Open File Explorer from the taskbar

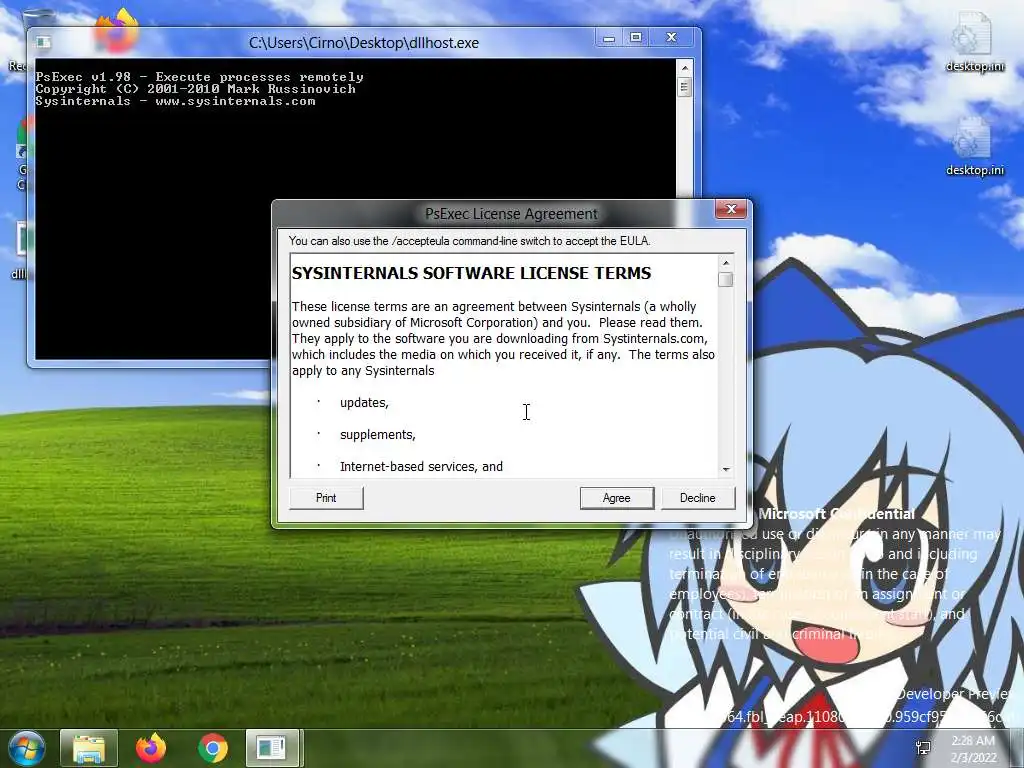click(x=89, y=748)
